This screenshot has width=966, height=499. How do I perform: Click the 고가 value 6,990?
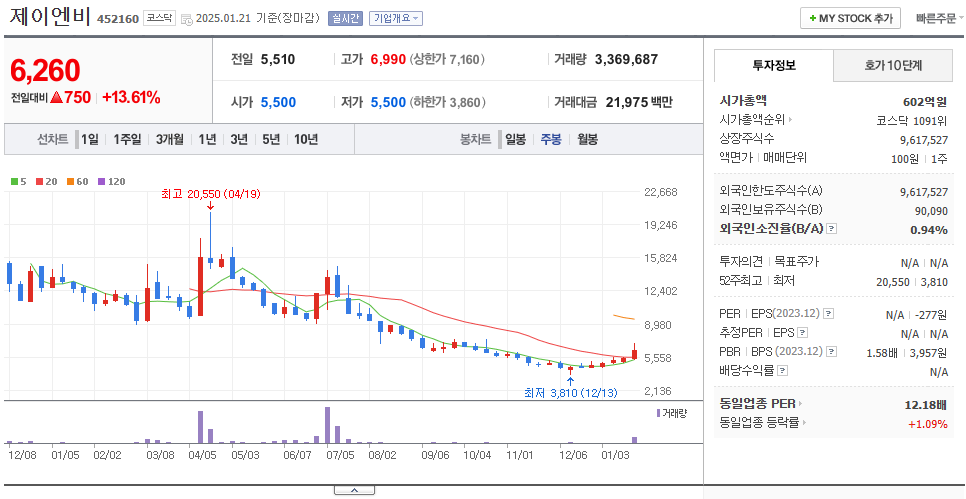[388, 60]
